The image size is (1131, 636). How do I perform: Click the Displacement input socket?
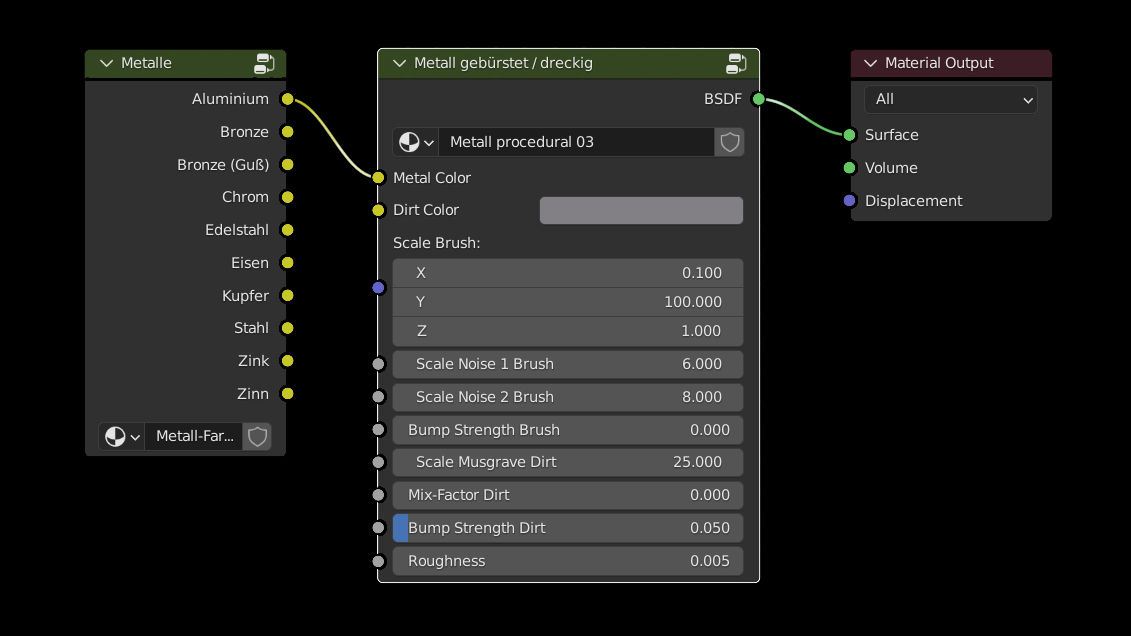click(x=850, y=201)
